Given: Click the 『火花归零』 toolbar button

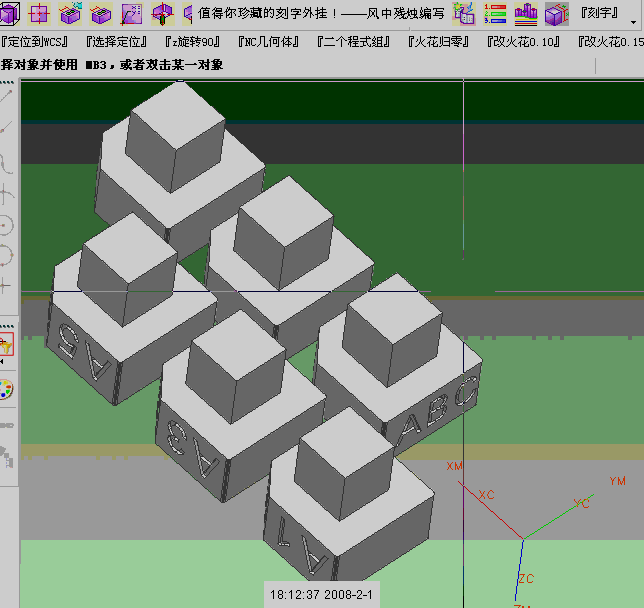Looking at the screenshot, I should (x=441, y=41).
